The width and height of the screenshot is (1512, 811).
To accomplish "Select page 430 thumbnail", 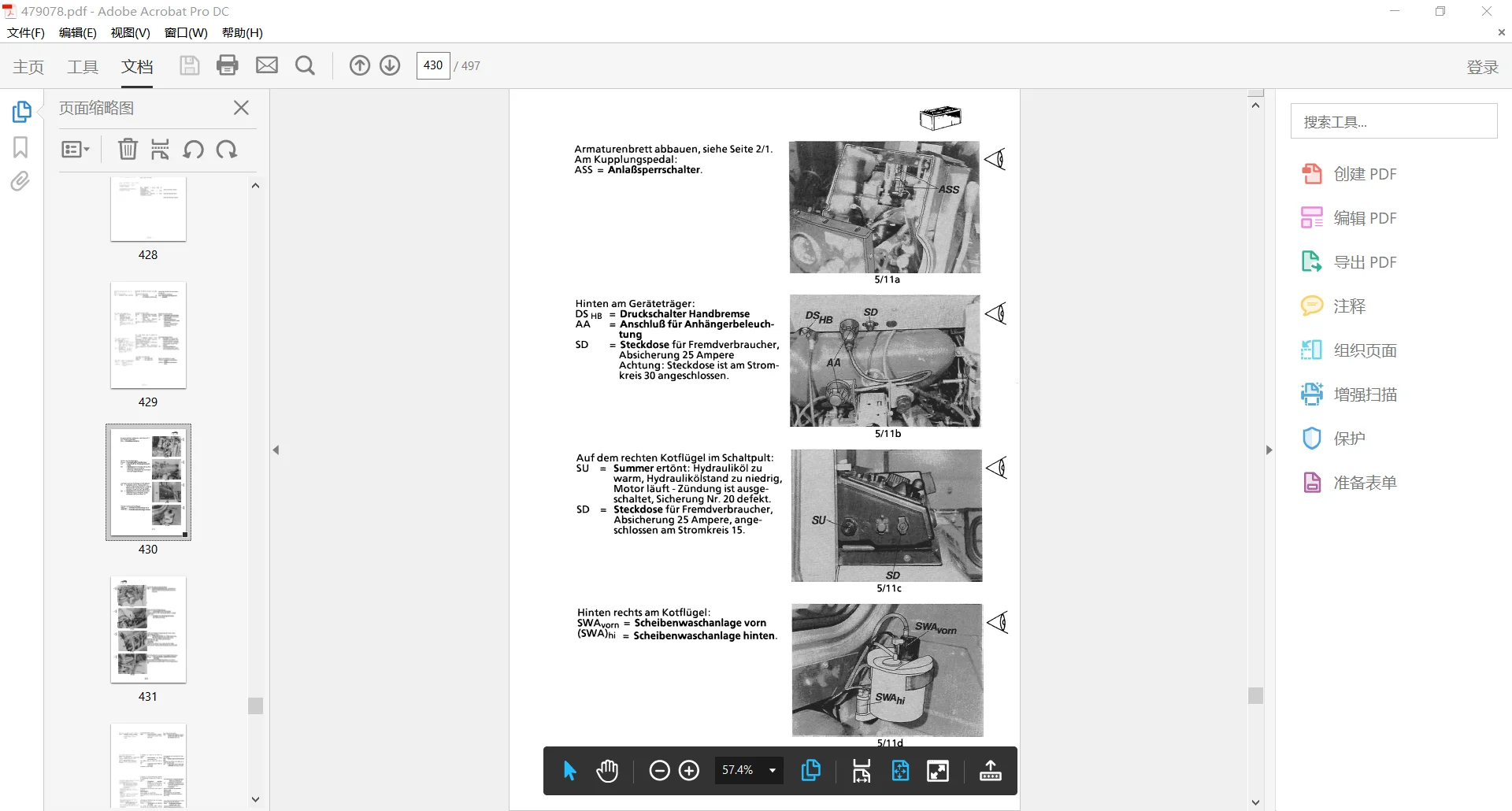I will (148, 482).
